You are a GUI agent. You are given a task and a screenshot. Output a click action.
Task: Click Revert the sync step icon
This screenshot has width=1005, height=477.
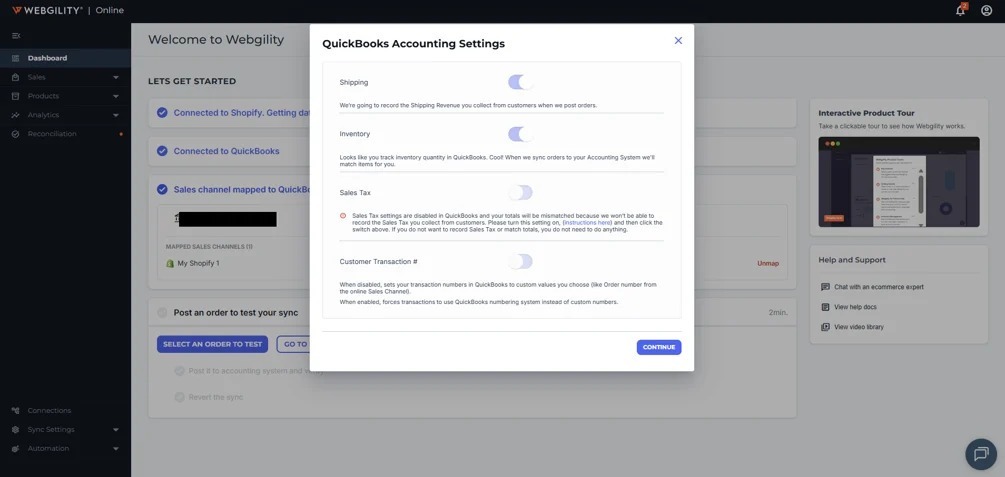point(179,398)
